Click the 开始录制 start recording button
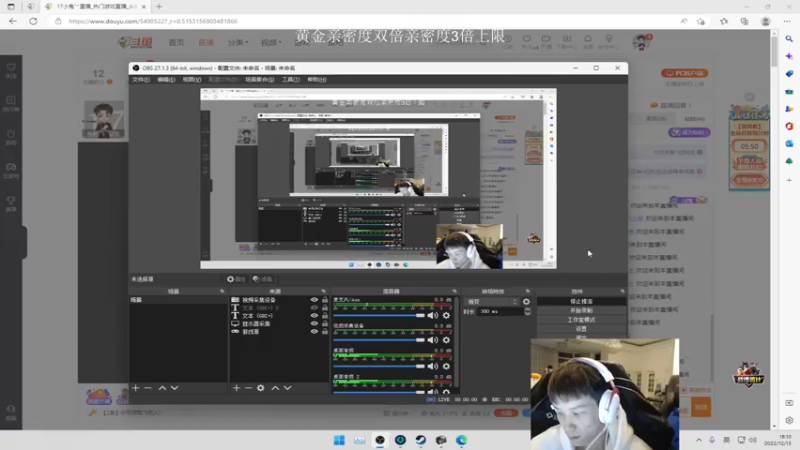This screenshot has height=450, width=800. point(581,310)
